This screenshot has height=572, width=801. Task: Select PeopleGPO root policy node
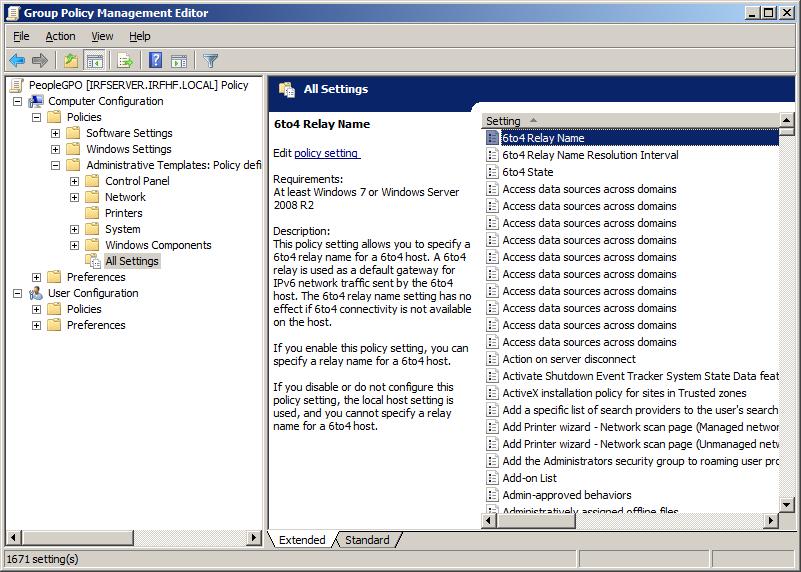(138, 85)
